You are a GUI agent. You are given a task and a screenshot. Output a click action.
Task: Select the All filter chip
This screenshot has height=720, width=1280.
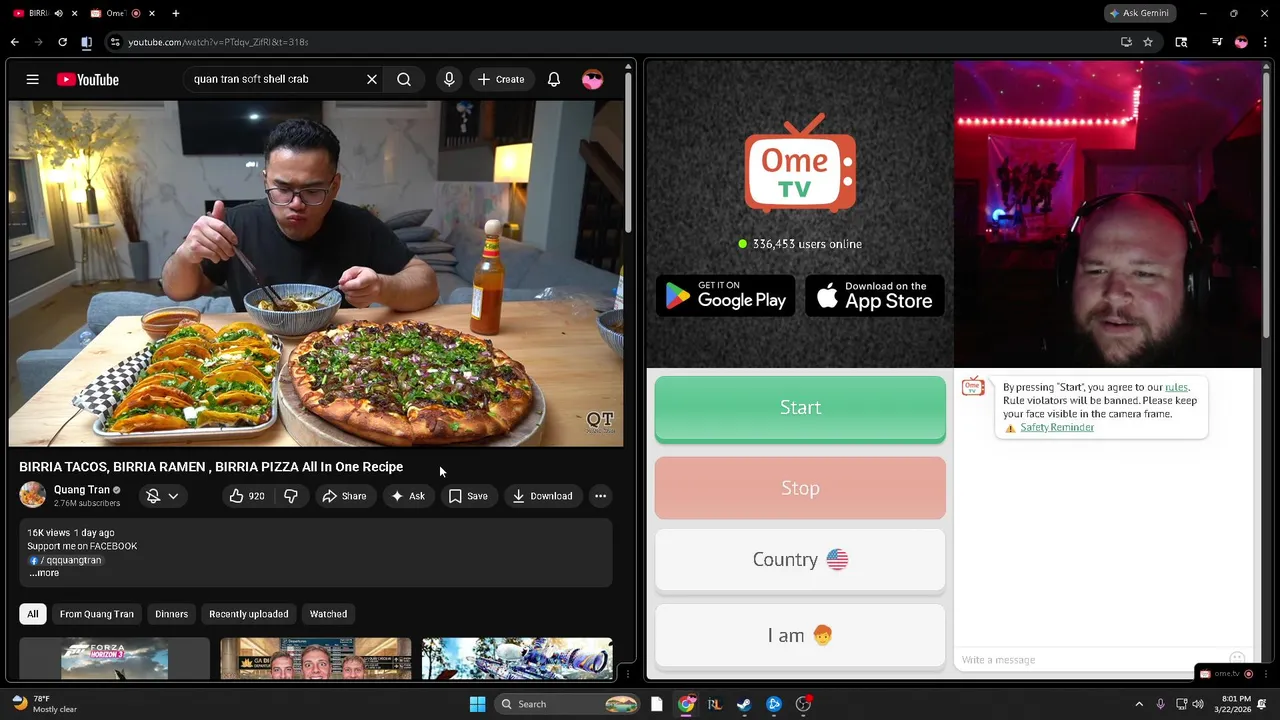[x=32, y=614]
